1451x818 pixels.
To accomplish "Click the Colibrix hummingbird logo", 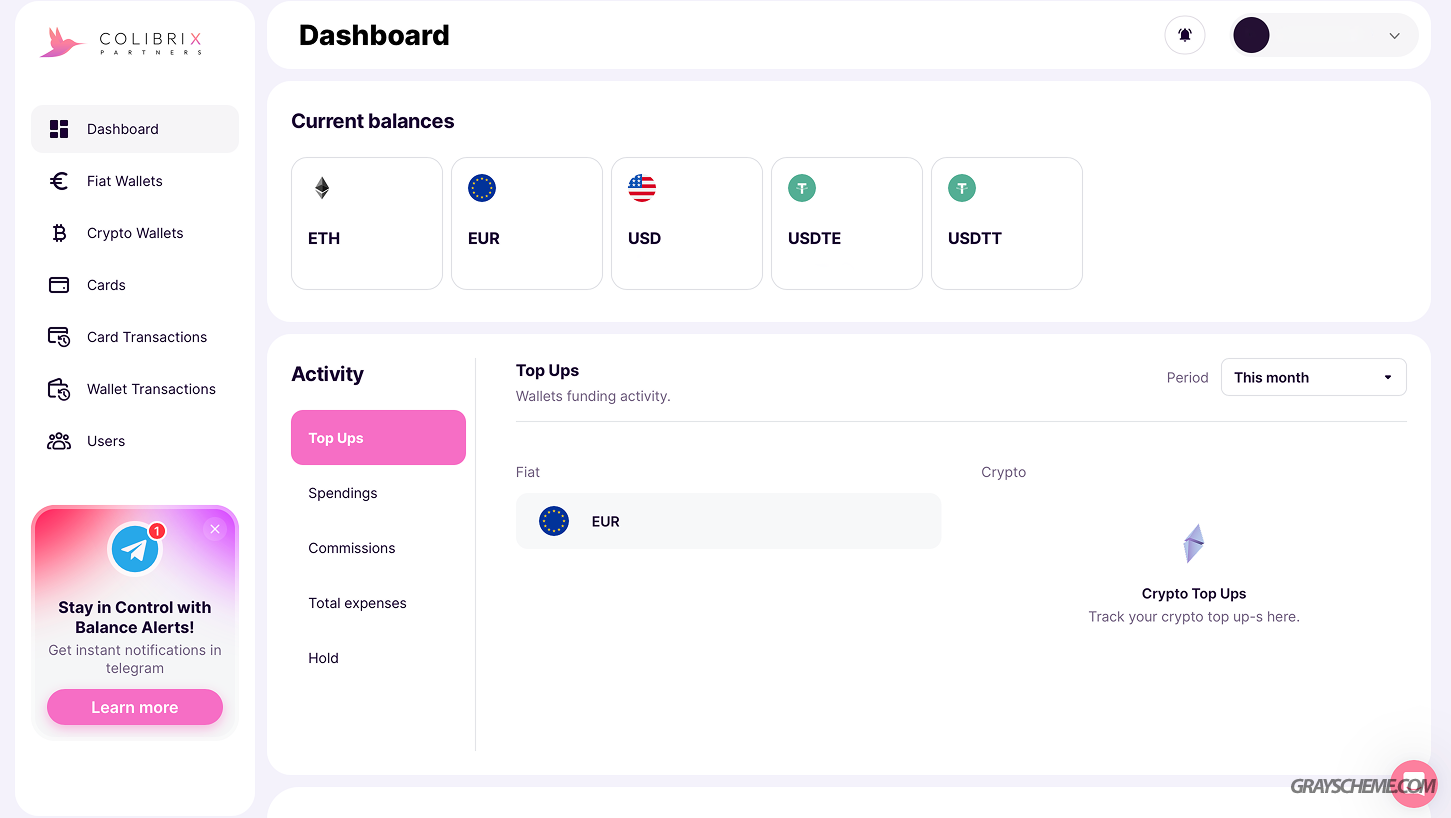I will click(62, 42).
